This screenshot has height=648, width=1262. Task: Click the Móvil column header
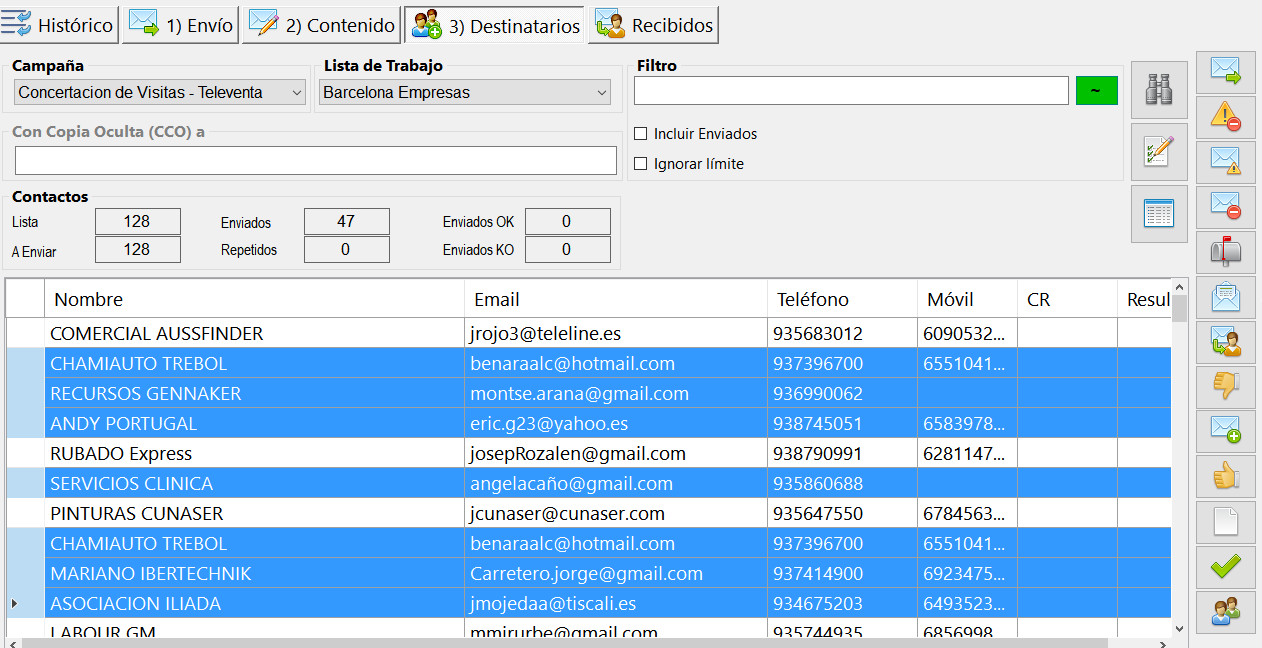[967, 299]
